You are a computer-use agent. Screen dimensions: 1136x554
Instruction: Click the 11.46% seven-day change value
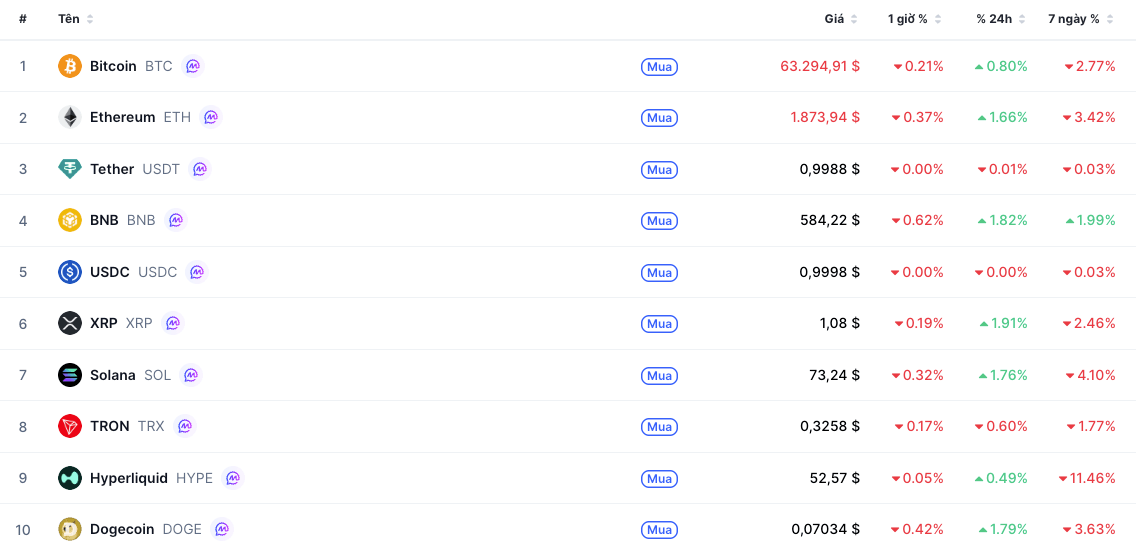click(x=1087, y=478)
